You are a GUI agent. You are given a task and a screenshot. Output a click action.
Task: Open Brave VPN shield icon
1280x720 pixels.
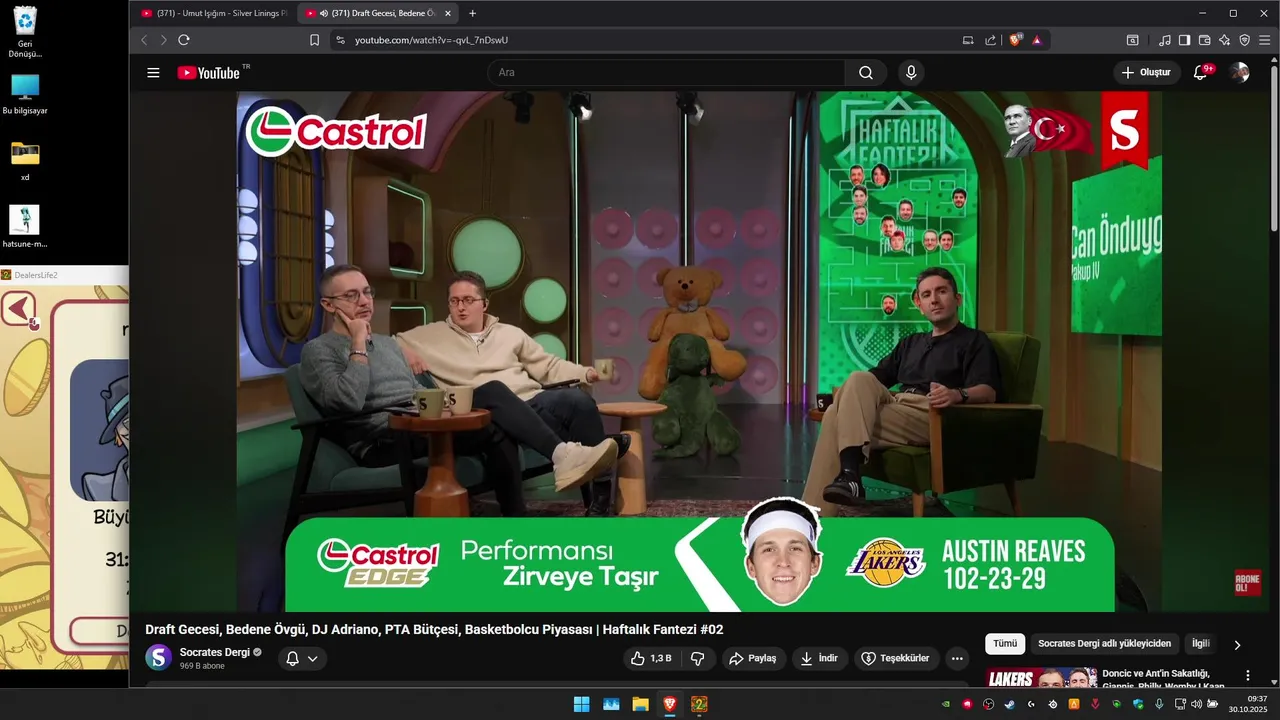pyautogui.click(x=1245, y=40)
